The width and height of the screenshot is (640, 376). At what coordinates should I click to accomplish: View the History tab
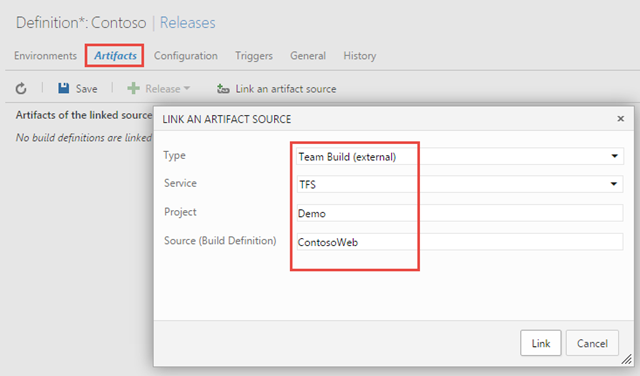[x=360, y=56]
